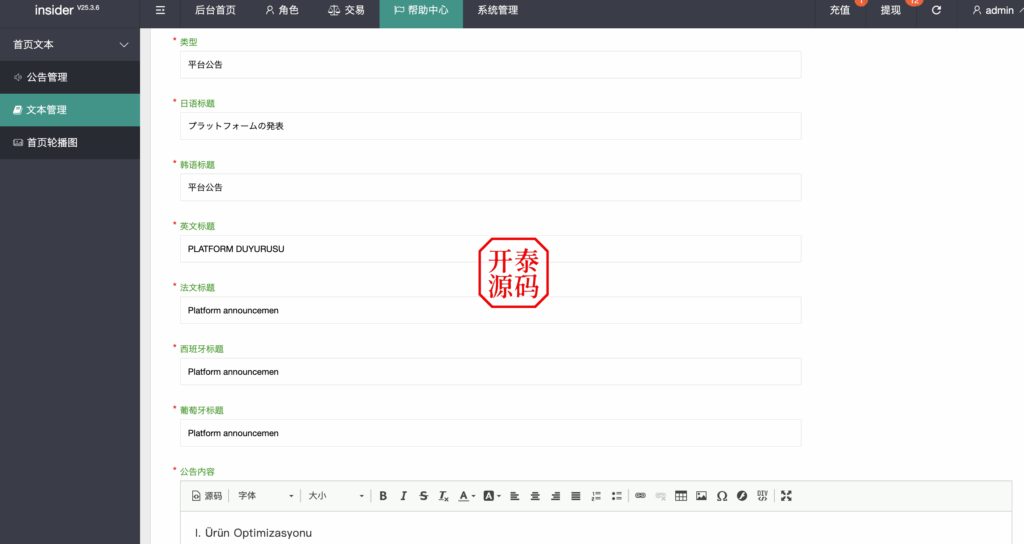Viewport: 1024px width, 544px height.
Task: Open text color picker
Action: pyautogui.click(x=466, y=496)
